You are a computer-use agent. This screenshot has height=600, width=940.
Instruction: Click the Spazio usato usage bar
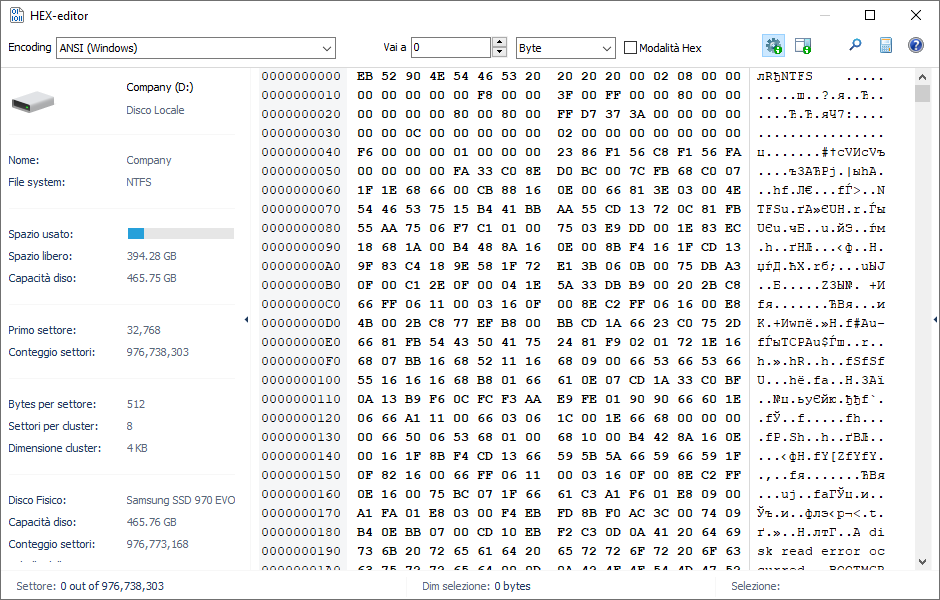(x=180, y=234)
